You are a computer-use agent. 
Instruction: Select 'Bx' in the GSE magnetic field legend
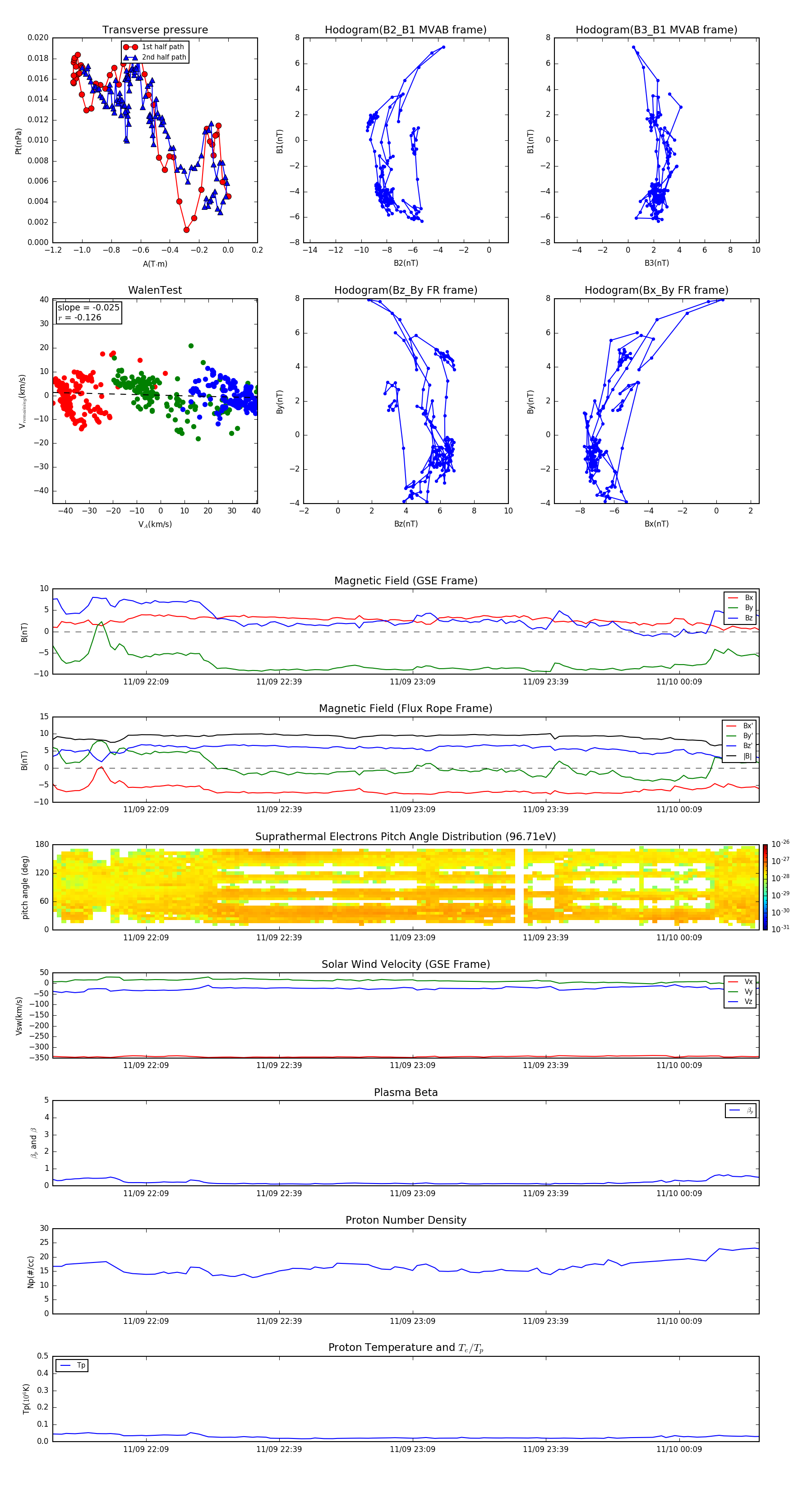(x=740, y=598)
